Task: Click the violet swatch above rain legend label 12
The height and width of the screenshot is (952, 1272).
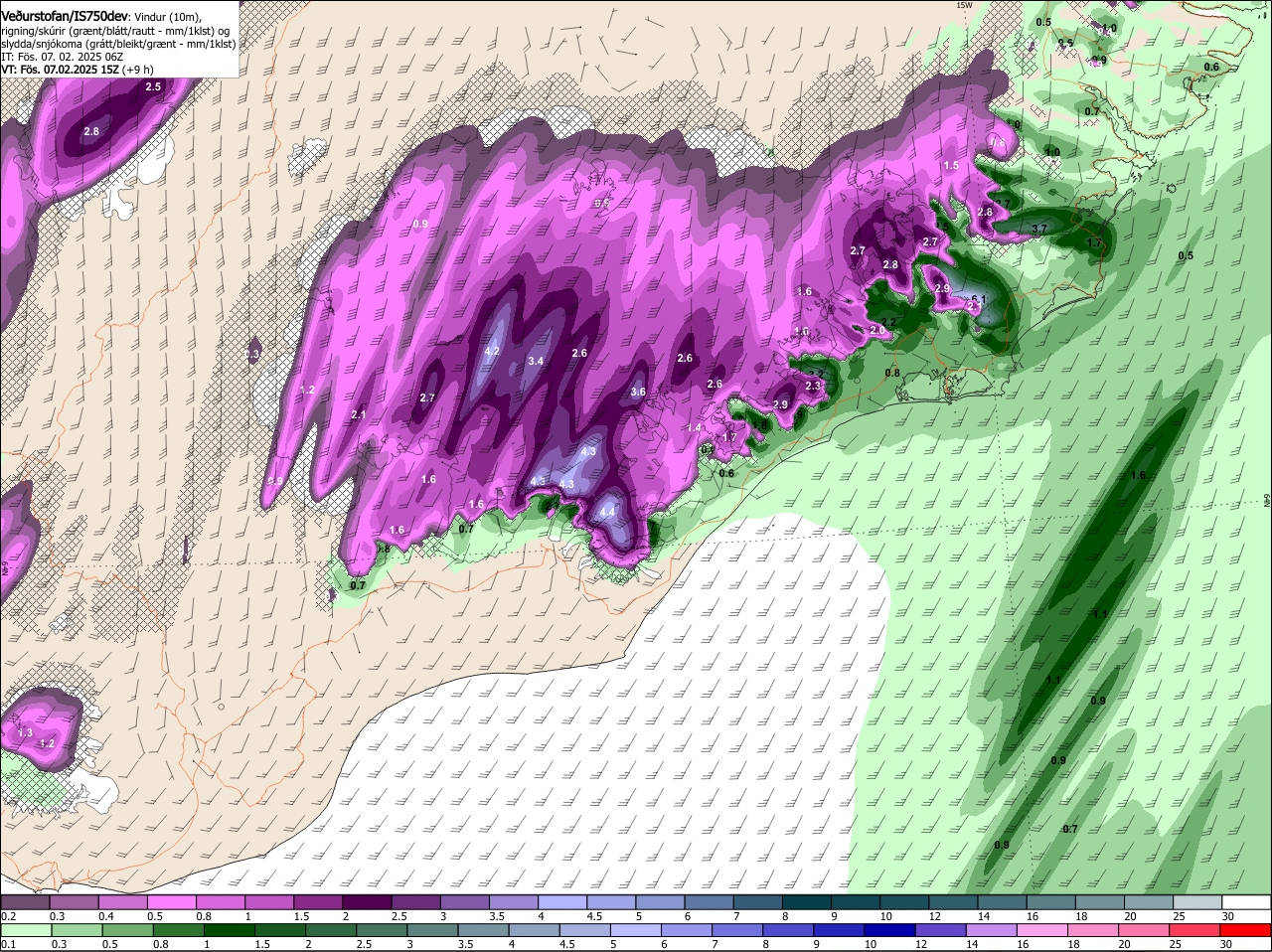Action: [941, 930]
